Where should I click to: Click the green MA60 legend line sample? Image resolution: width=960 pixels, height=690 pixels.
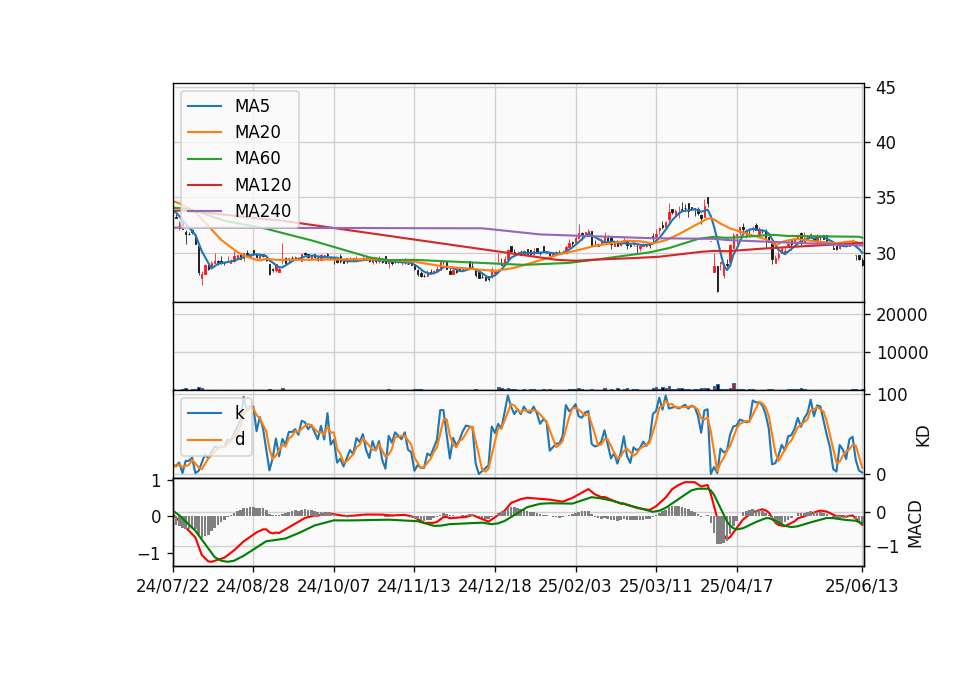tap(204, 159)
